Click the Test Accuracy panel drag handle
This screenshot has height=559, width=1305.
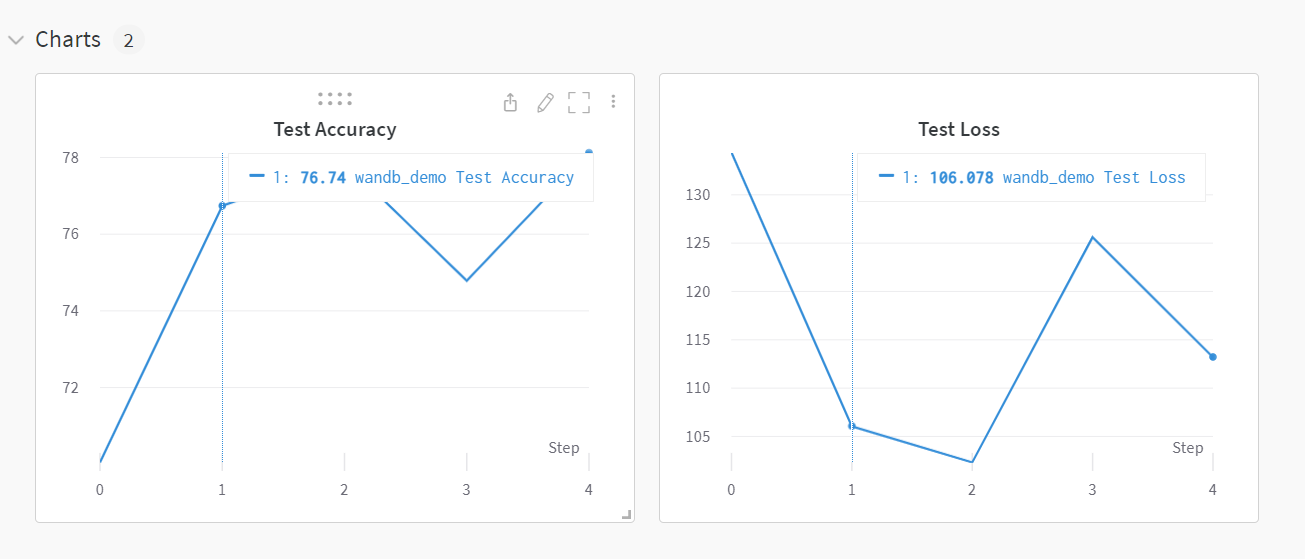pyautogui.click(x=335, y=99)
